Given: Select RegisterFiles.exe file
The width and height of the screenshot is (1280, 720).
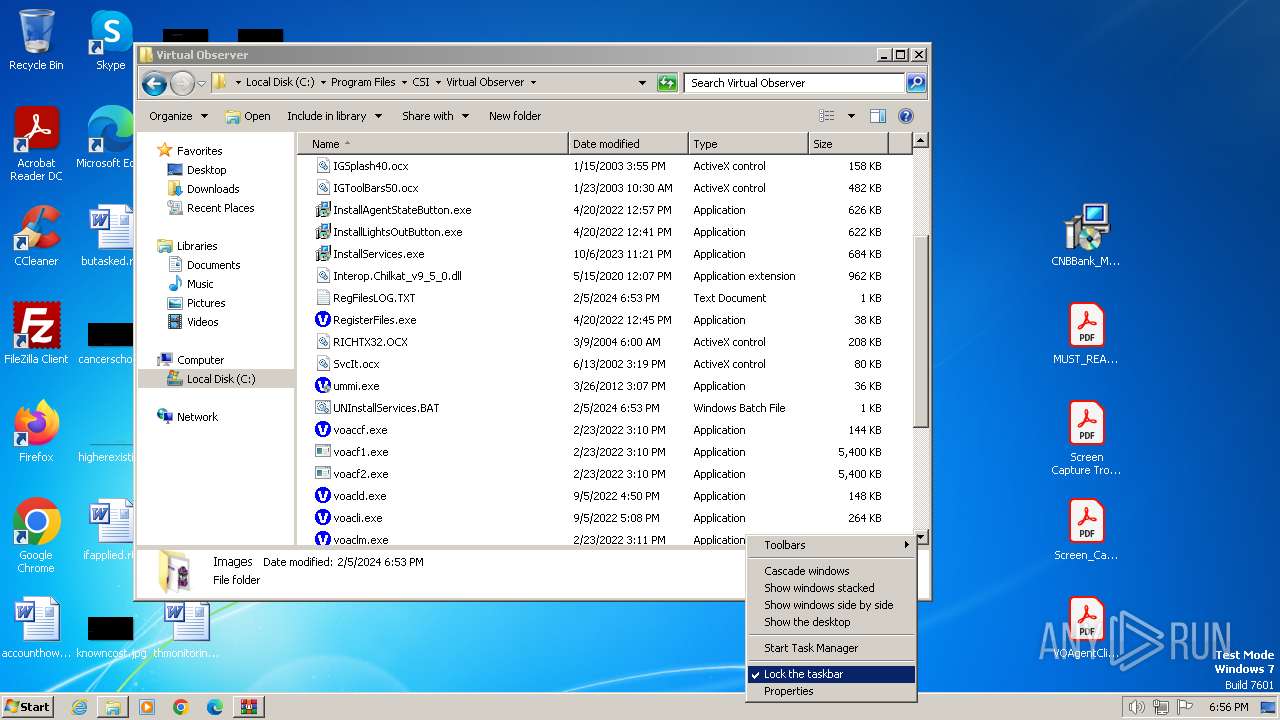Looking at the screenshot, I should click(x=374, y=320).
